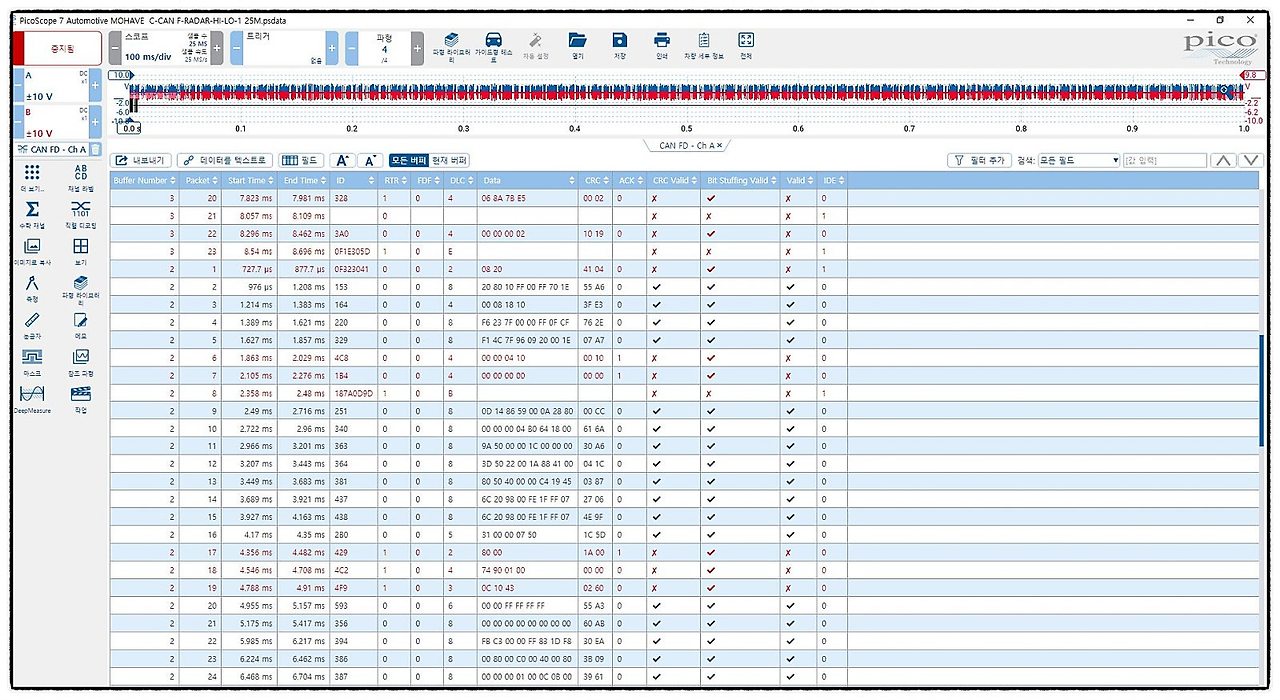Sort the table by the Bit Stuffing Valid column
Image resolution: width=1280 pixels, height=700 pixels.
pos(741,181)
